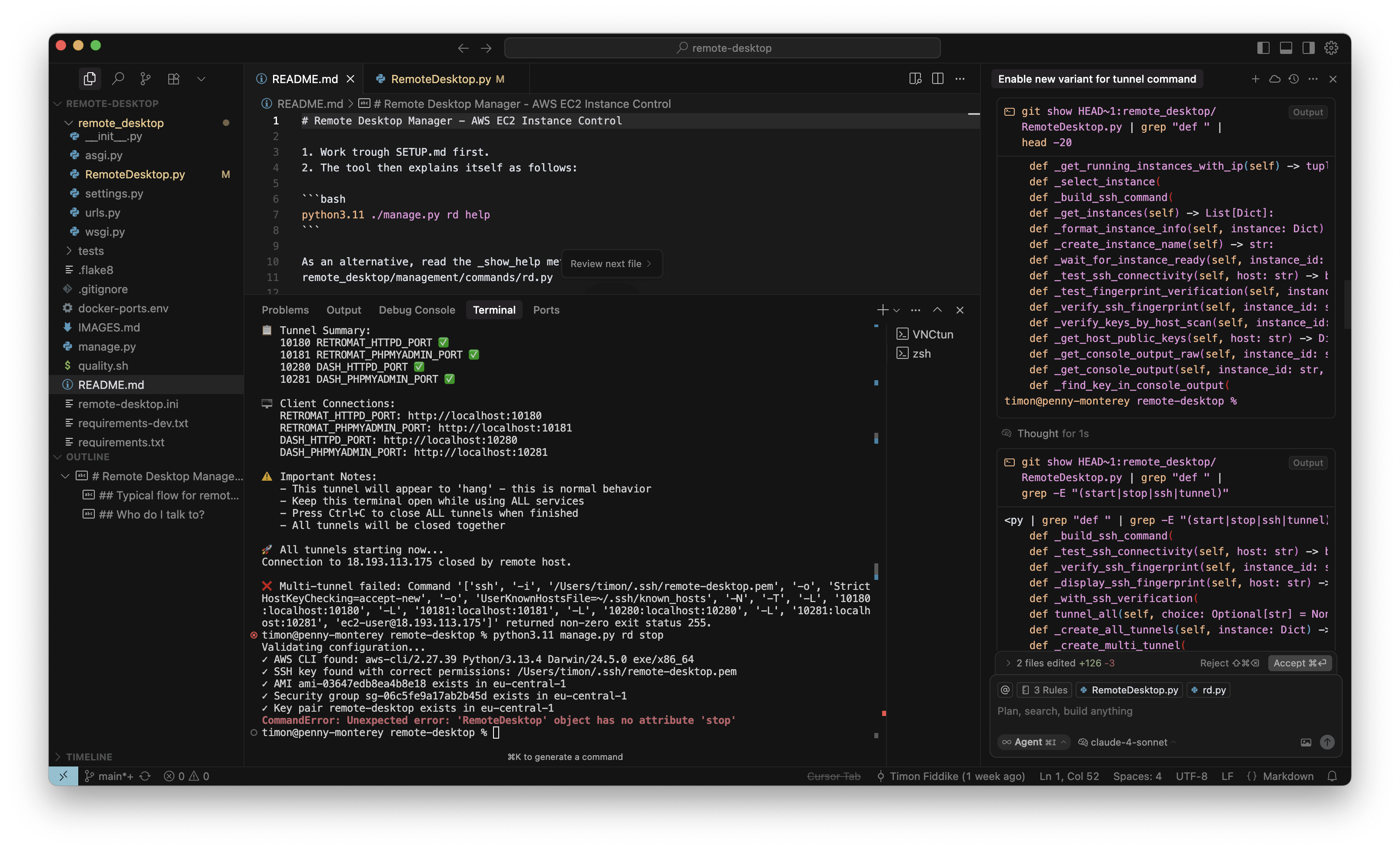Start a new chat with the plus icon

click(x=1255, y=79)
